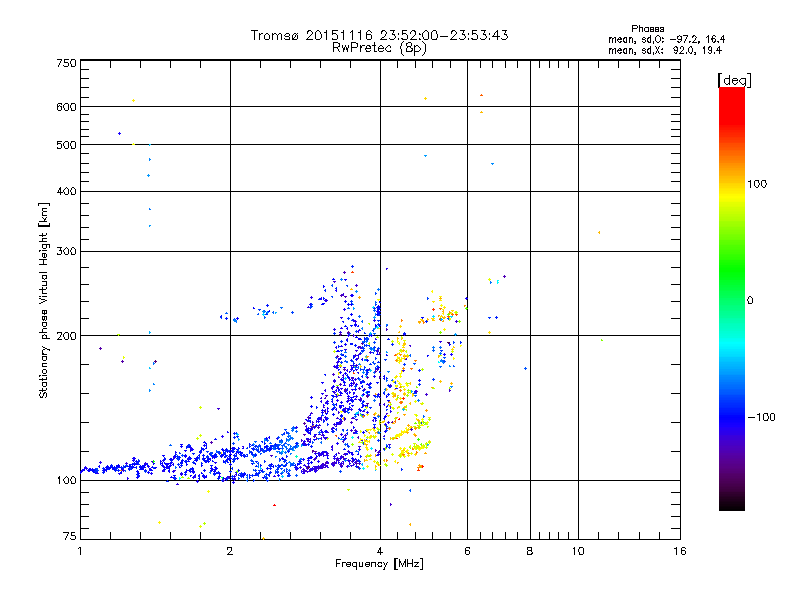Click the x-axis '6' tick label
This screenshot has width=800, height=600.
pyautogui.click(x=467, y=551)
